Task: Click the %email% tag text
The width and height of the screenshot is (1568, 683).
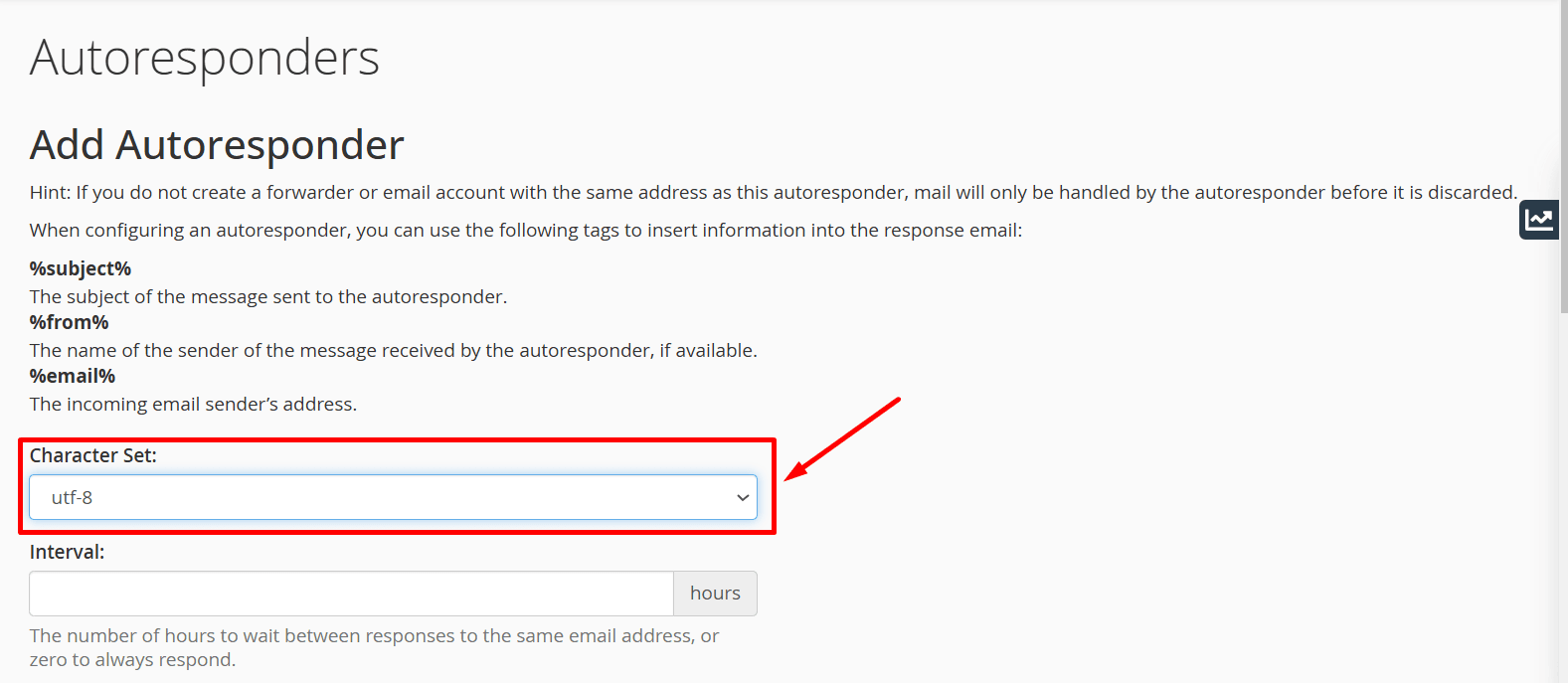Action: (x=72, y=375)
